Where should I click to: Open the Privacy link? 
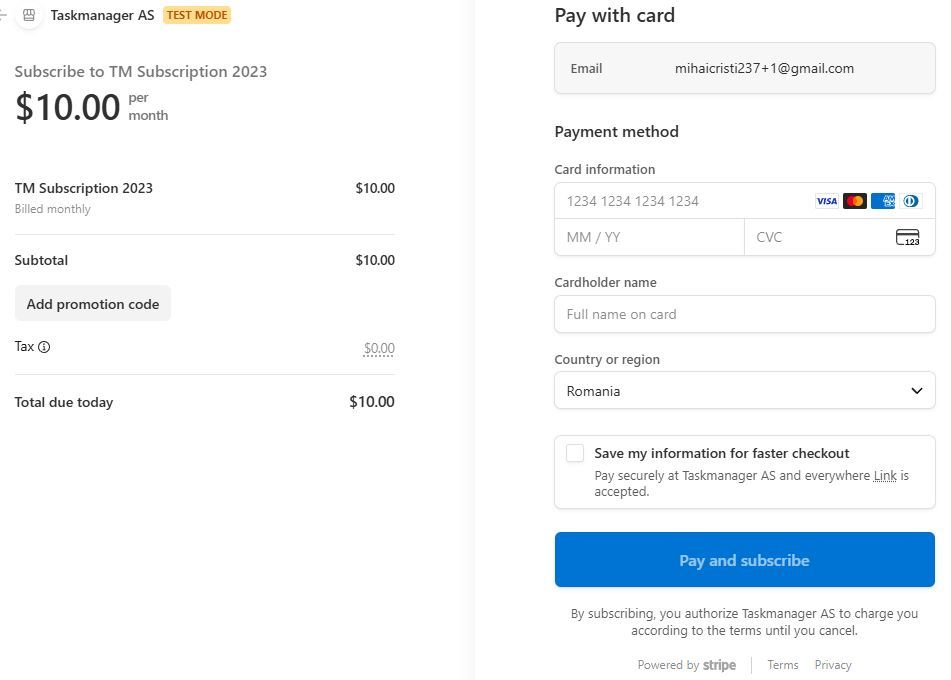833,665
